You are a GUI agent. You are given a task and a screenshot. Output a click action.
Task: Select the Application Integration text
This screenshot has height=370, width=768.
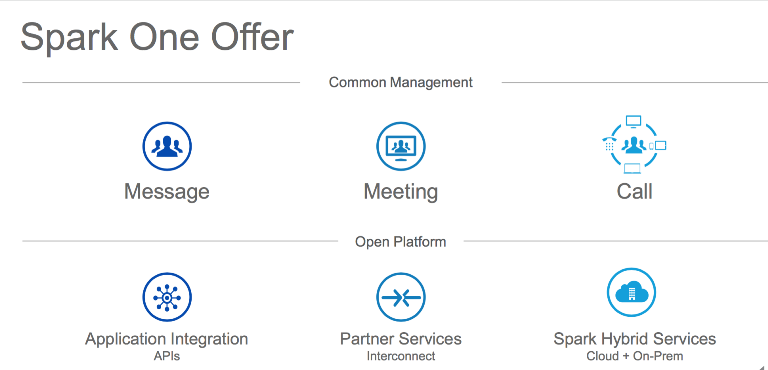167,339
